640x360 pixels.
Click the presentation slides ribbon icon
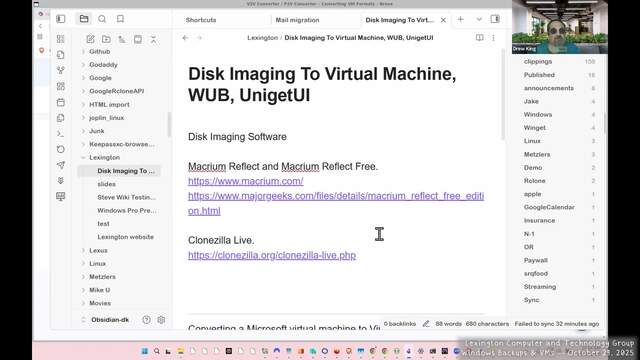click(61, 197)
